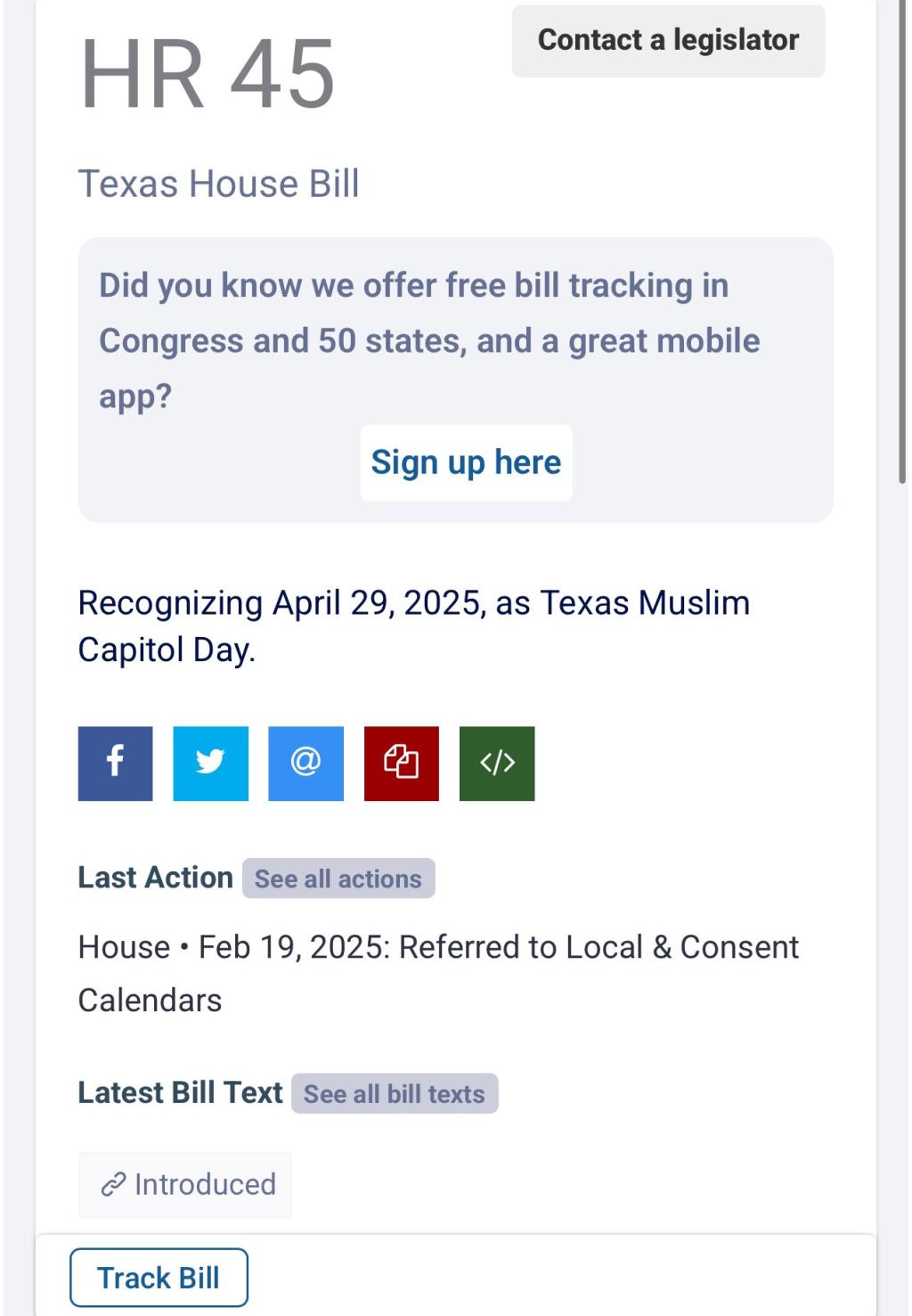Click the Track Bill button
Image resolution: width=912 pixels, height=1316 pixels.
click(x=159, y=1278)
